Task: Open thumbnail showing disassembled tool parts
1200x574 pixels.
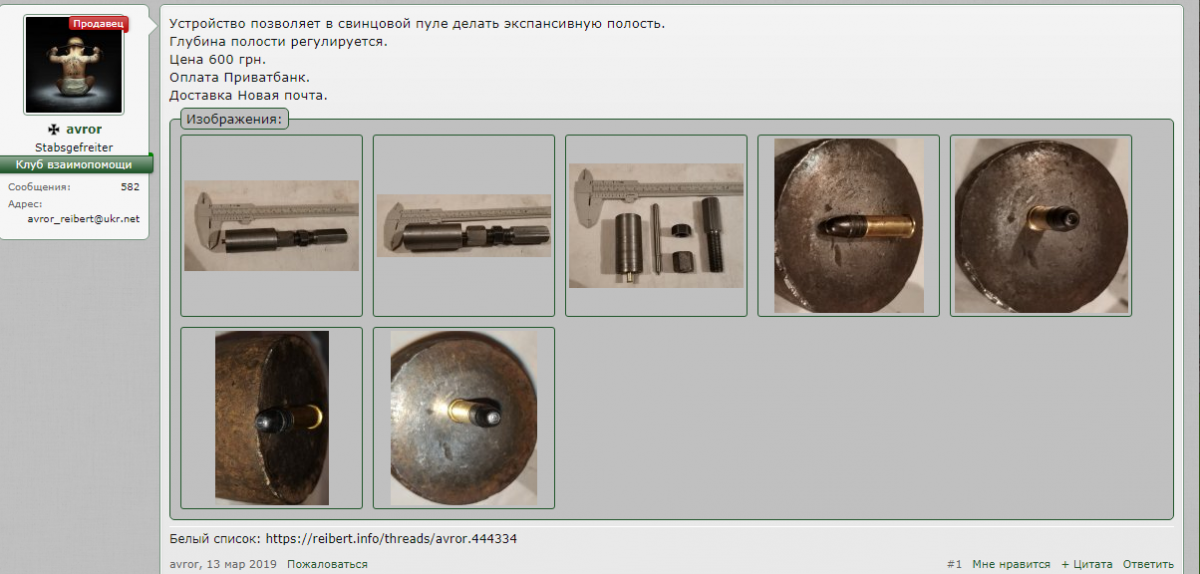Action: 656,226
